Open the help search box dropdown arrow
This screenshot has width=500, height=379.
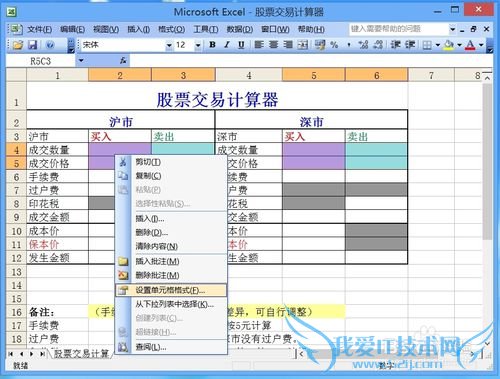pos(452,29)
